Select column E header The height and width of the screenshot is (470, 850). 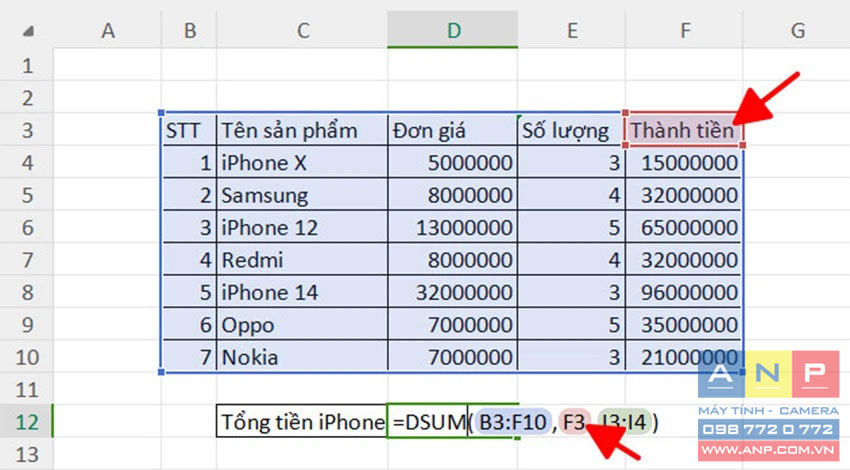(571, 30)
